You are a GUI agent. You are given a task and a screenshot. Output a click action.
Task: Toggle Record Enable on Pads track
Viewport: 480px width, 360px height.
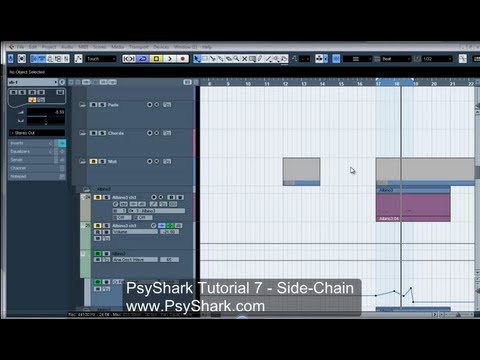tap(149, 105)
